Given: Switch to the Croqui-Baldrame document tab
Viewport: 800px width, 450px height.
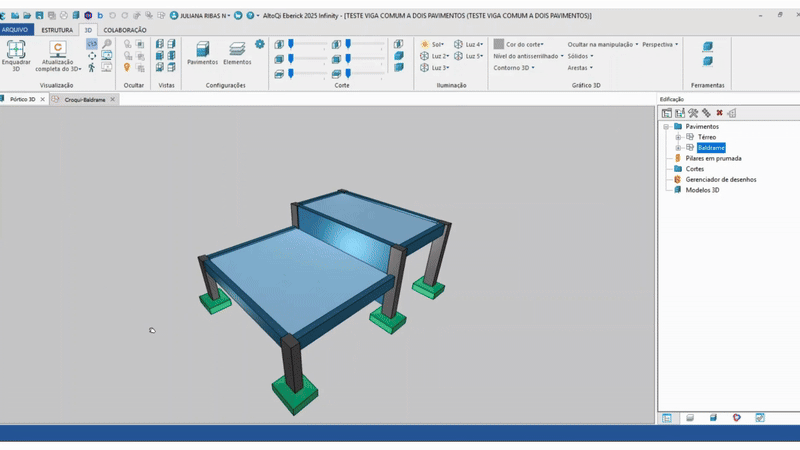Looking at the screenshot, I should (85, 100).
